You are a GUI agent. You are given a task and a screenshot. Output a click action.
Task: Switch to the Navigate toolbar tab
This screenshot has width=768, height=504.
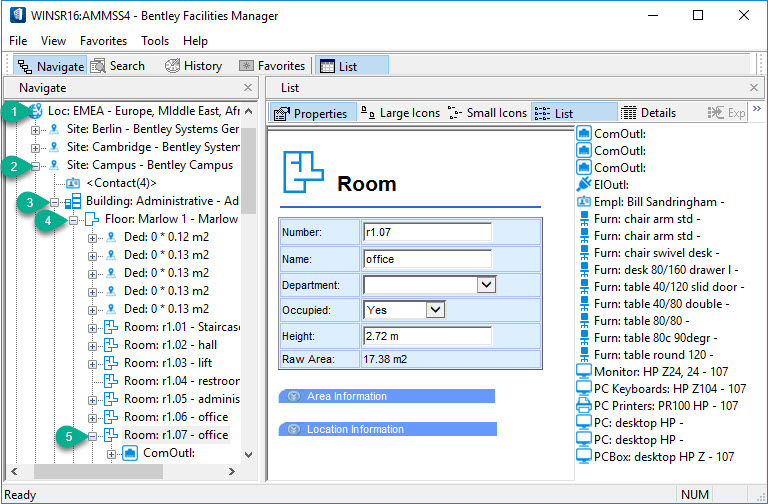pyautogui.click(x=50, y=66)
